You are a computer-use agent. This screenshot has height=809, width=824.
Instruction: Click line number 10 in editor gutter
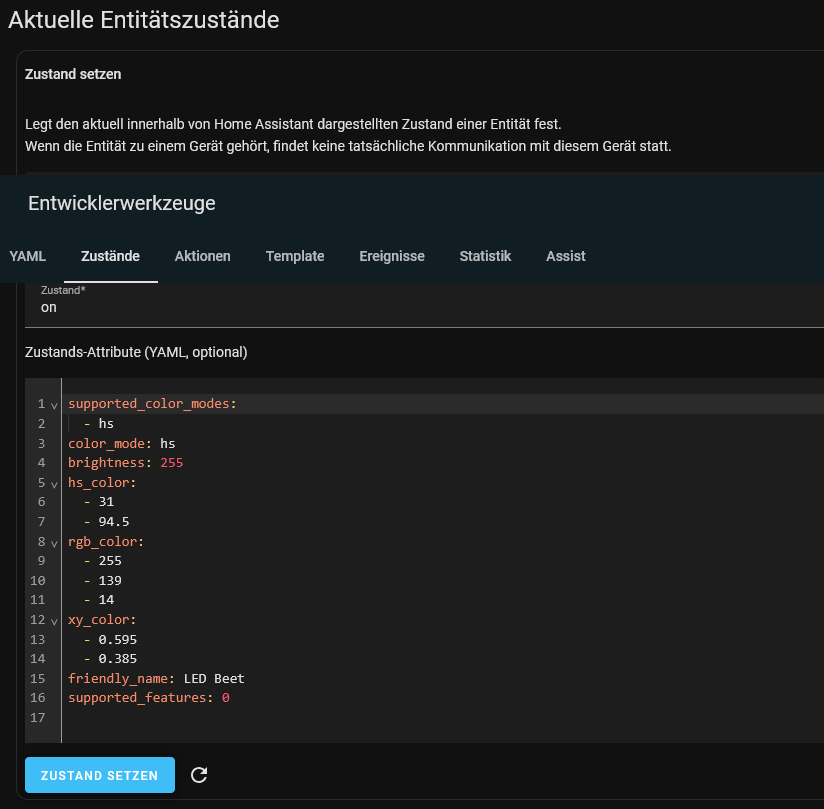pyautogui.click(x=38, y=580)
